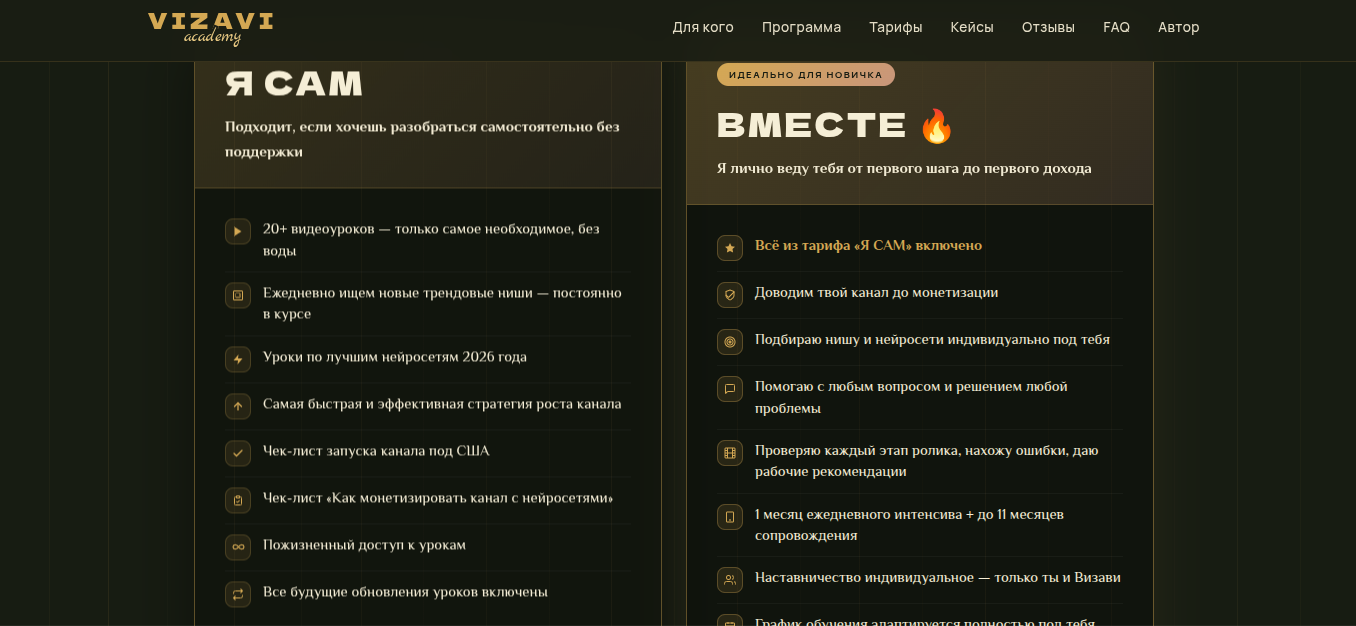Jump to the Кейсы section

971,27
